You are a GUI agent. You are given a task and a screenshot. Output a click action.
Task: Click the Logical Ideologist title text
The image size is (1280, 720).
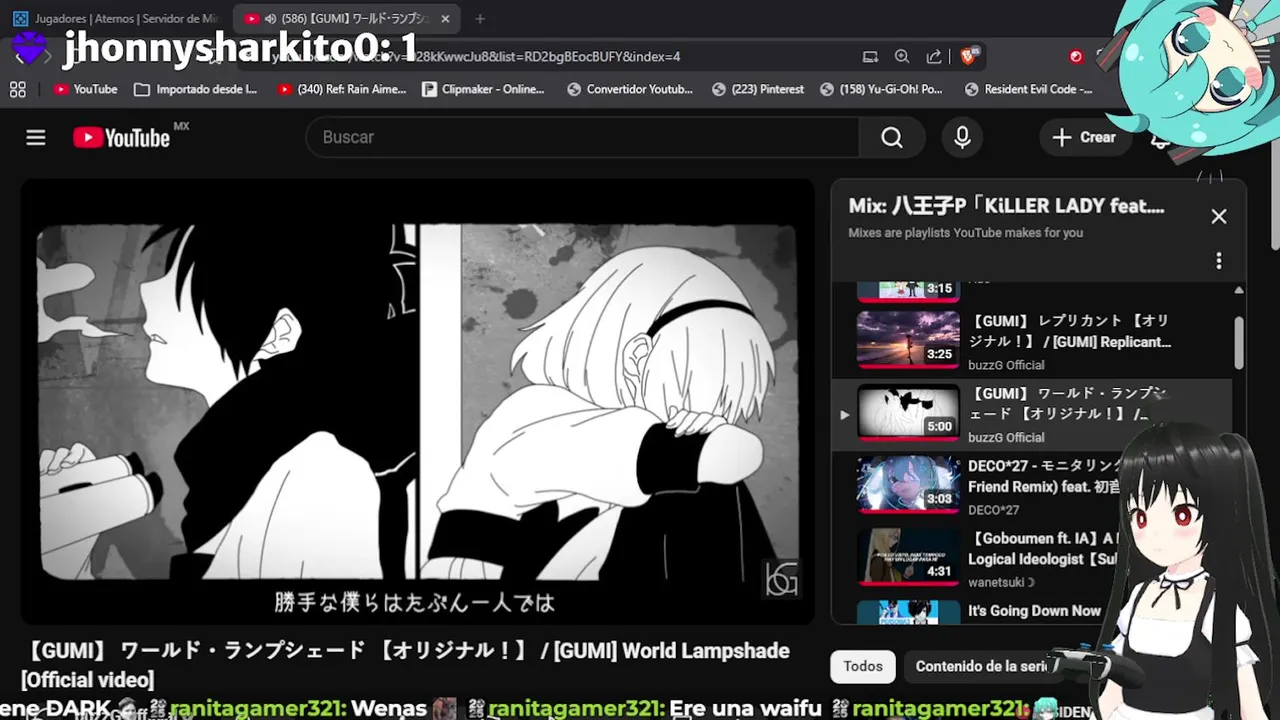click(1042, 549)
